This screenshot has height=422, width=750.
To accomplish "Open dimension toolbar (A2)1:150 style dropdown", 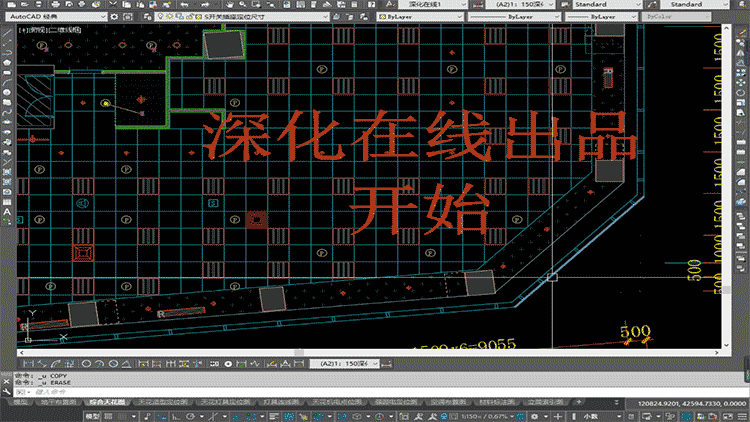I will click(344, 364).
